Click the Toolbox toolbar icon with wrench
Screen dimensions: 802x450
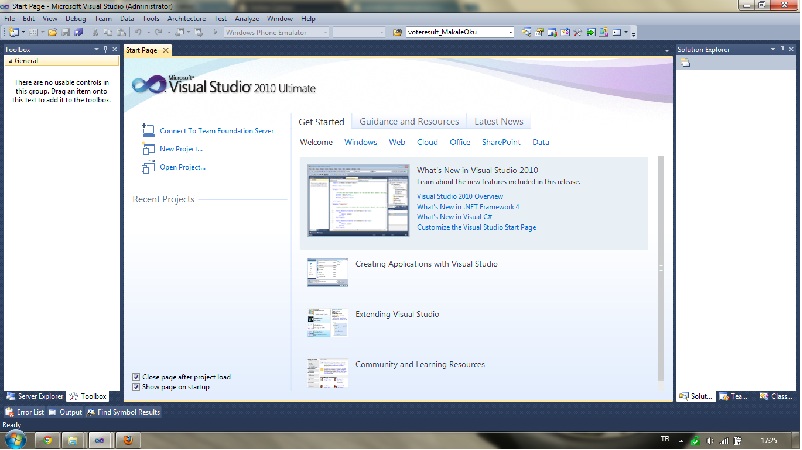click(x=577, y=32)
